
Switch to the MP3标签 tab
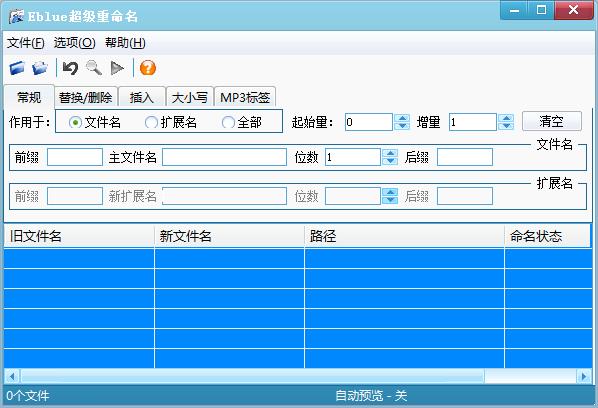(x=245, y=98)
